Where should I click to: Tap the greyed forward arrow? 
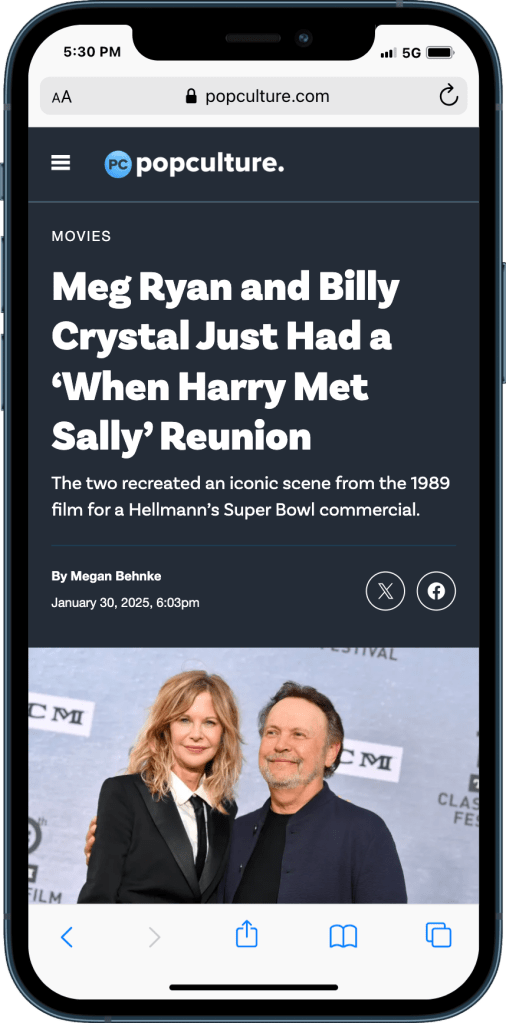(x=154, y=937)
